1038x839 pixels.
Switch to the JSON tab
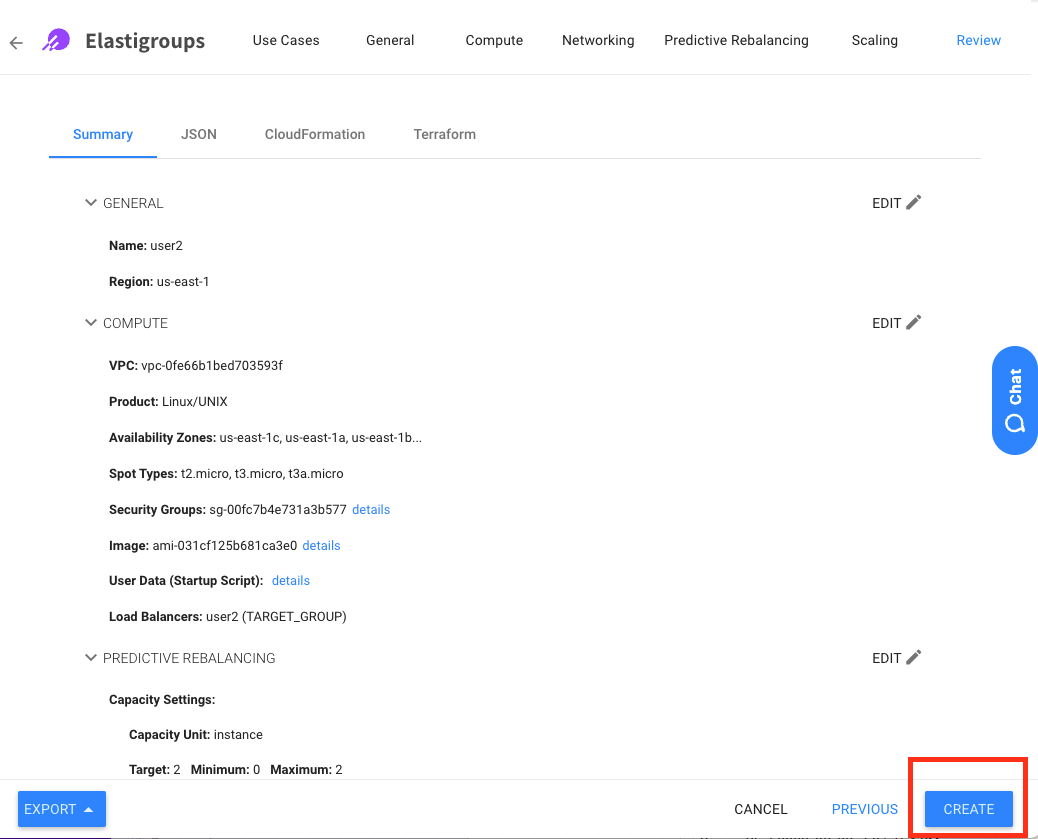(x=199, y=134)
